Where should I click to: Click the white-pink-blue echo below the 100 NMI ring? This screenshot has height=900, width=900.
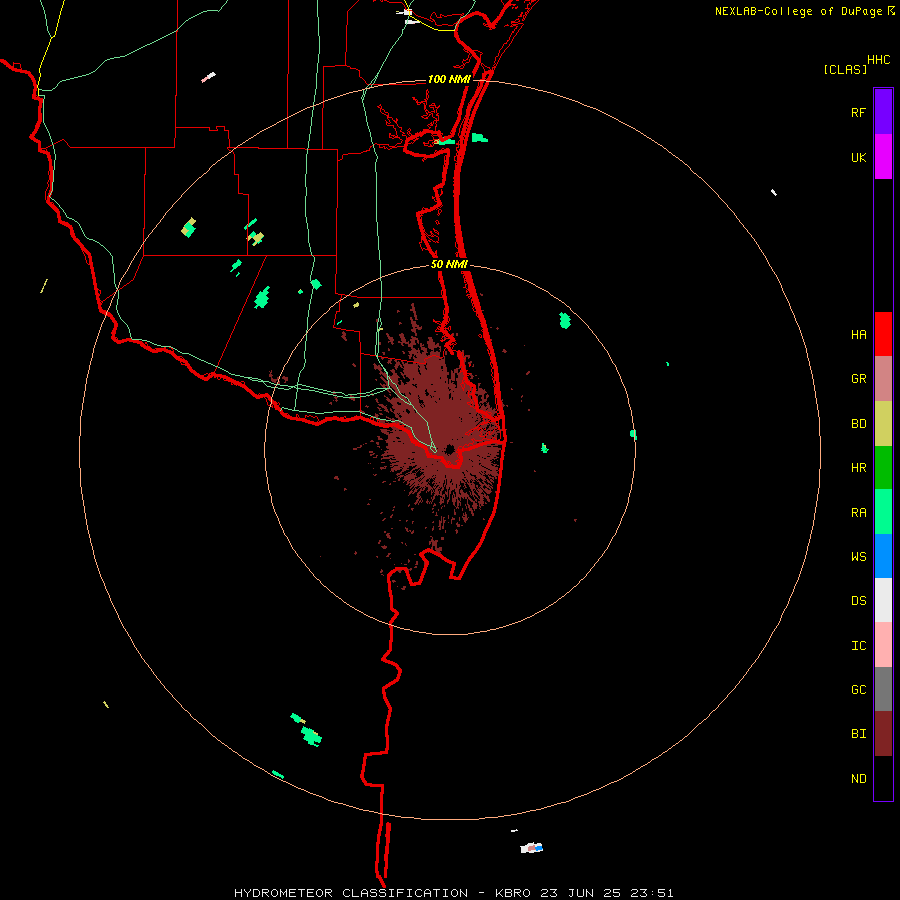[x=532, y=848]
